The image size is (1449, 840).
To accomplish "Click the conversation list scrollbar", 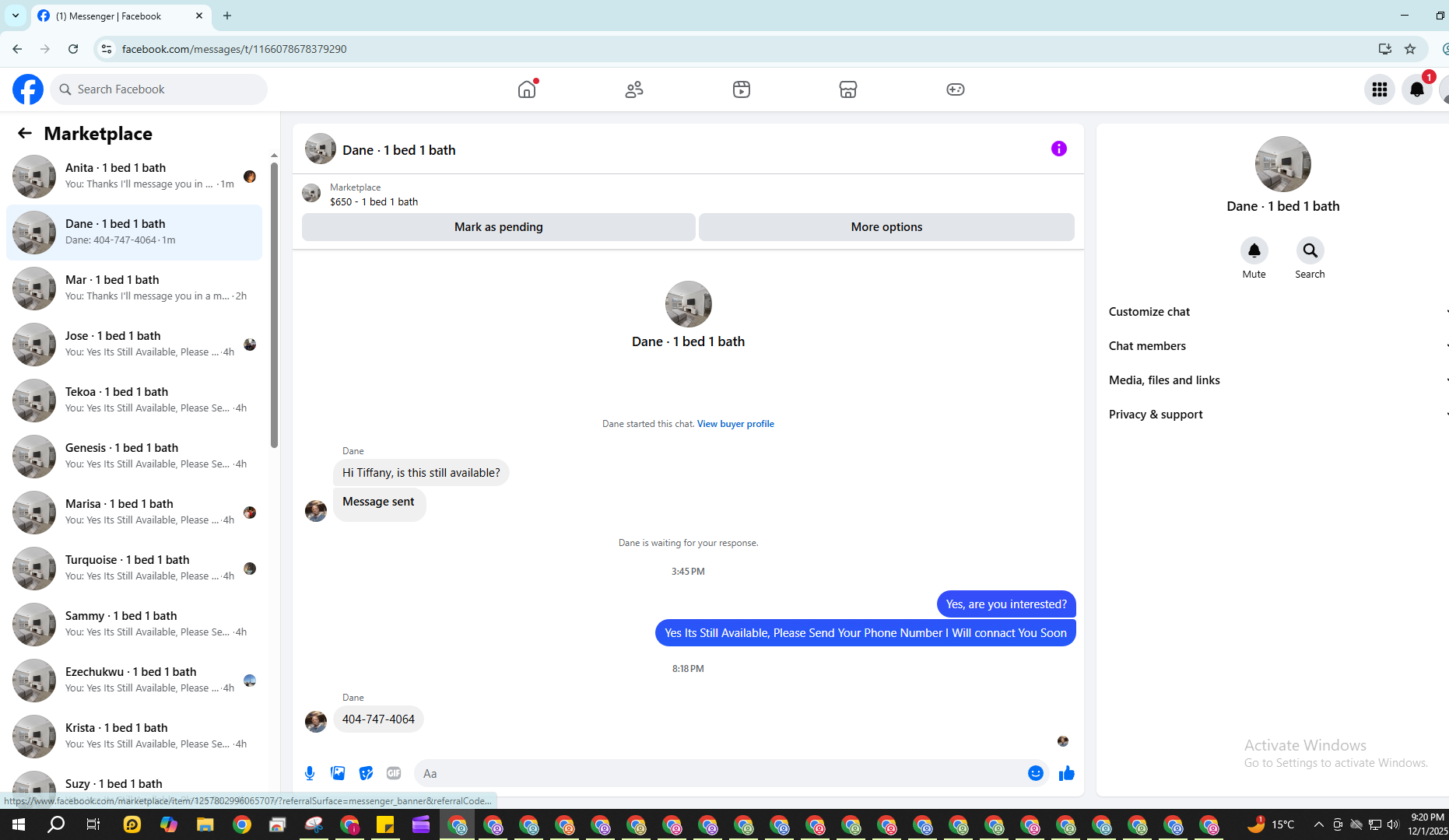I will [x=274, y=305].
